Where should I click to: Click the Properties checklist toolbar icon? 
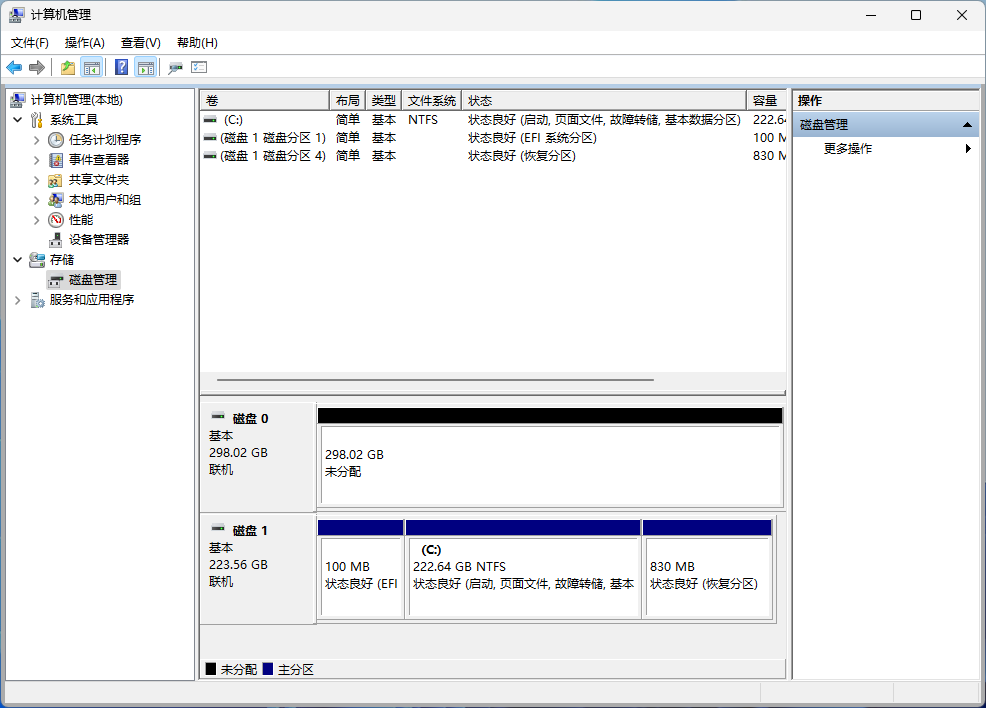199,67
